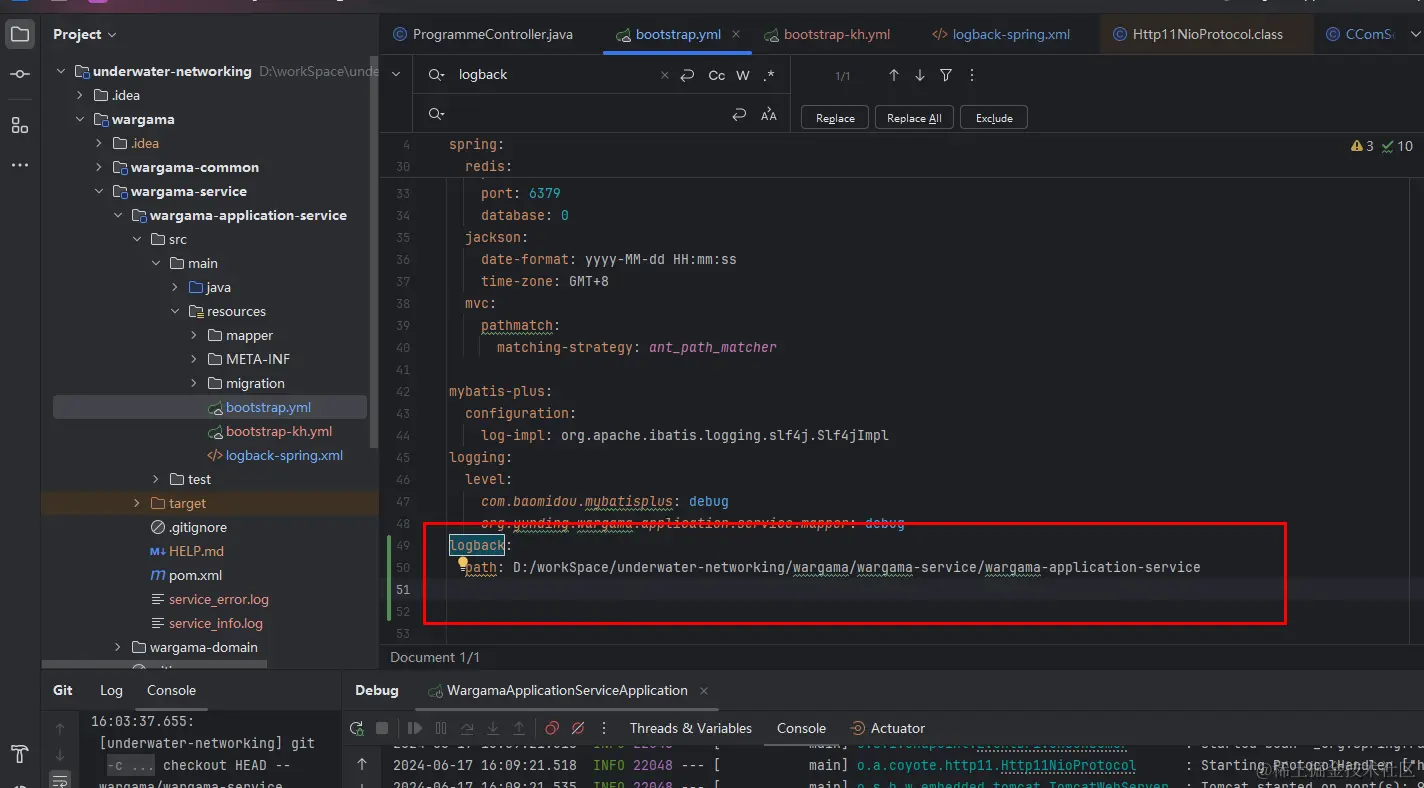Collapse the resources folder in tree
The height and width of the screenshot is (788, 1424).
[x=175, y=311]
